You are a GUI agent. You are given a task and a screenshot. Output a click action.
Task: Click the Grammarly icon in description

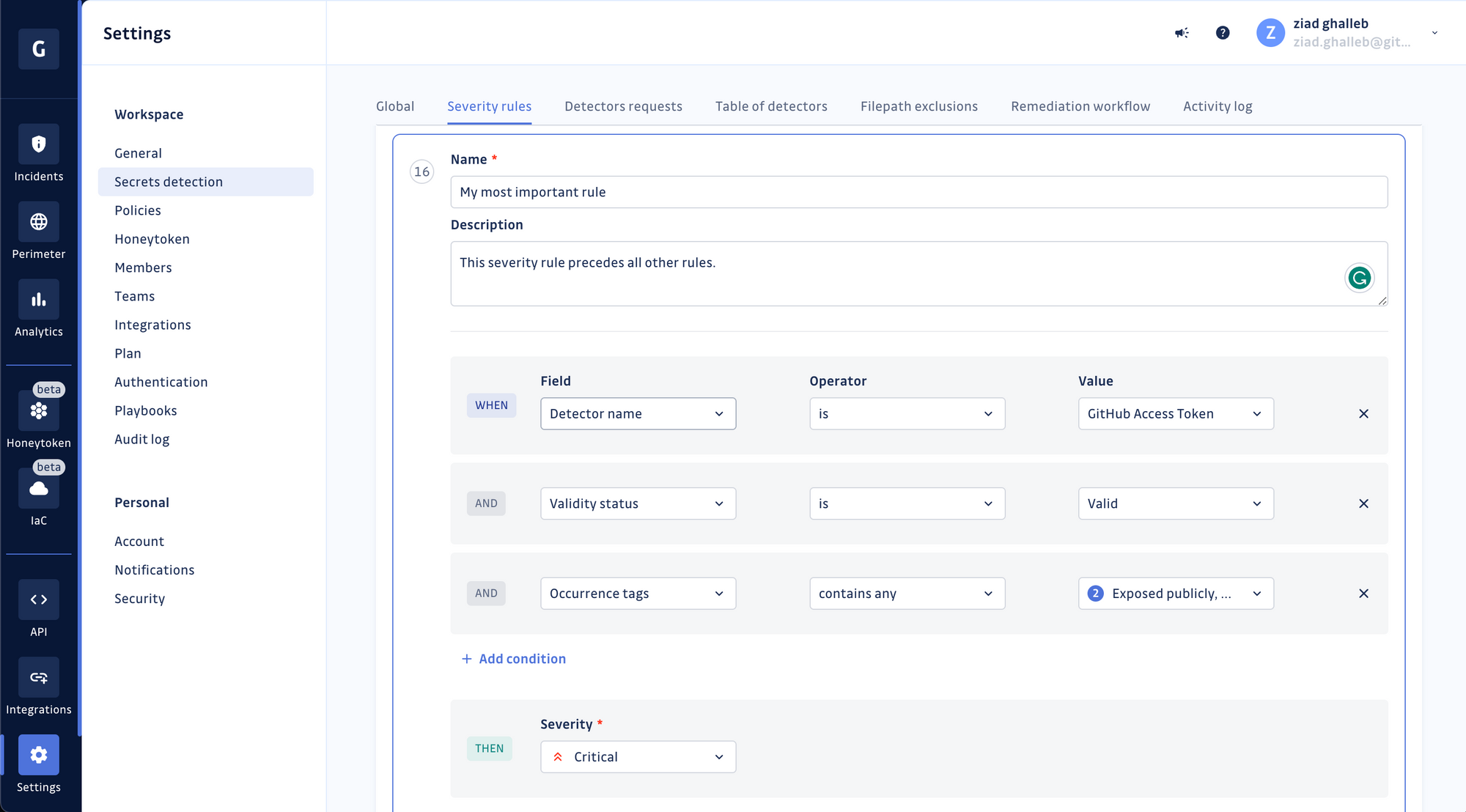pyautogui.click(x=1359, y=278)
